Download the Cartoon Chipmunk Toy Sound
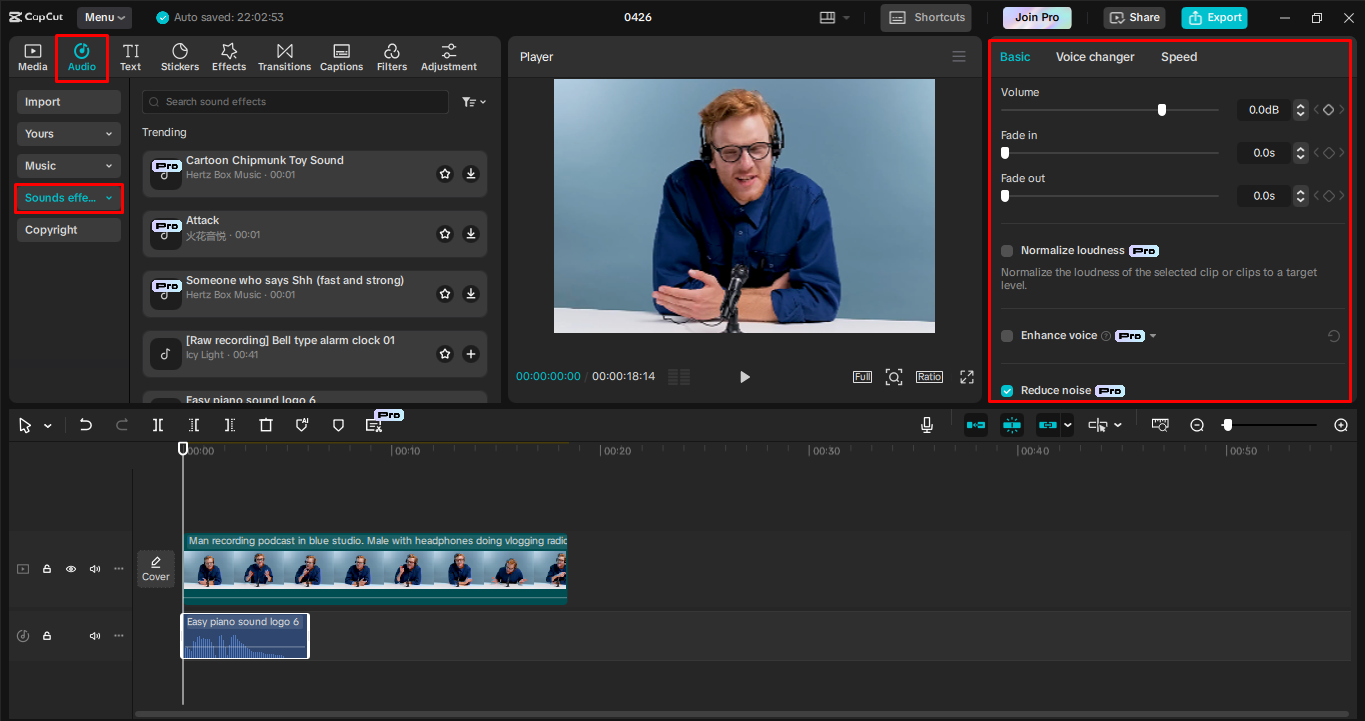This screenshot has width=1365, height=721. coord(471,174)
